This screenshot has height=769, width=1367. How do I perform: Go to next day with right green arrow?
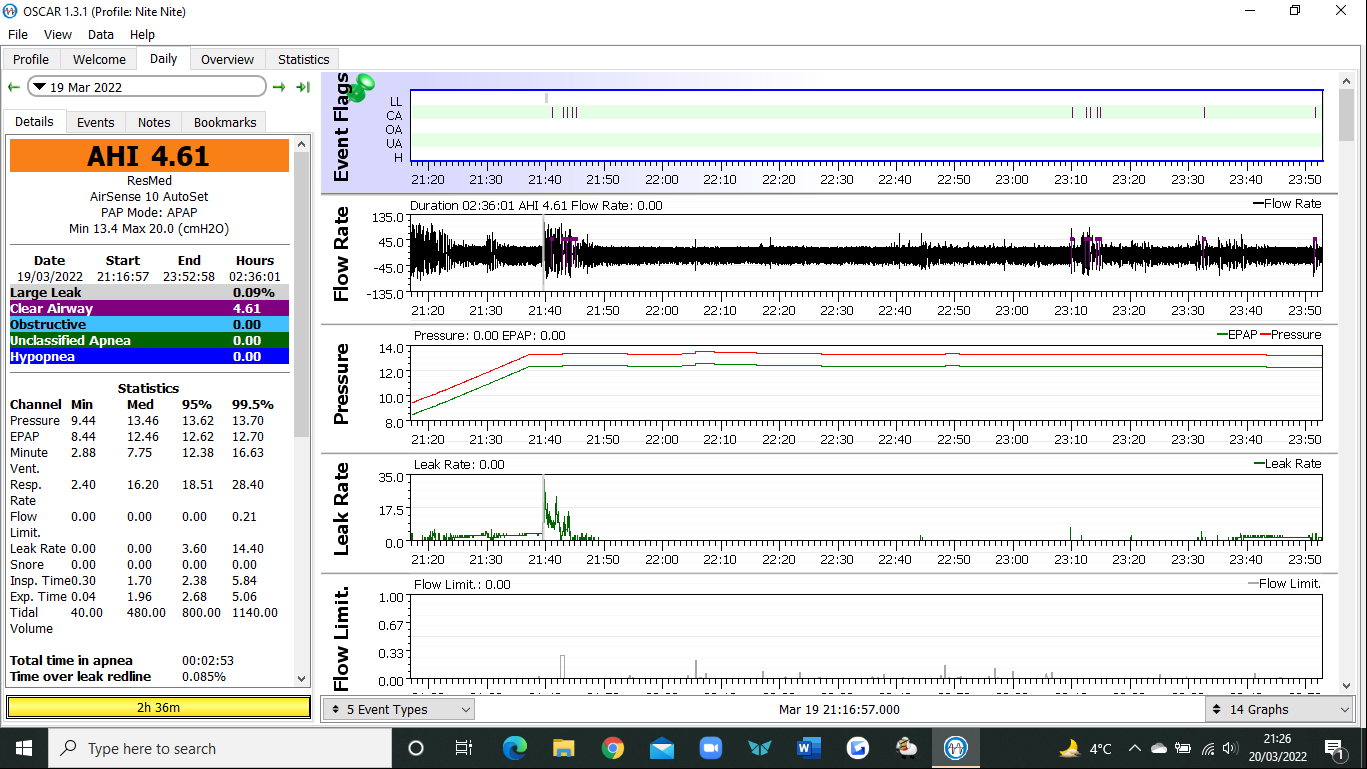coord(279,87)
